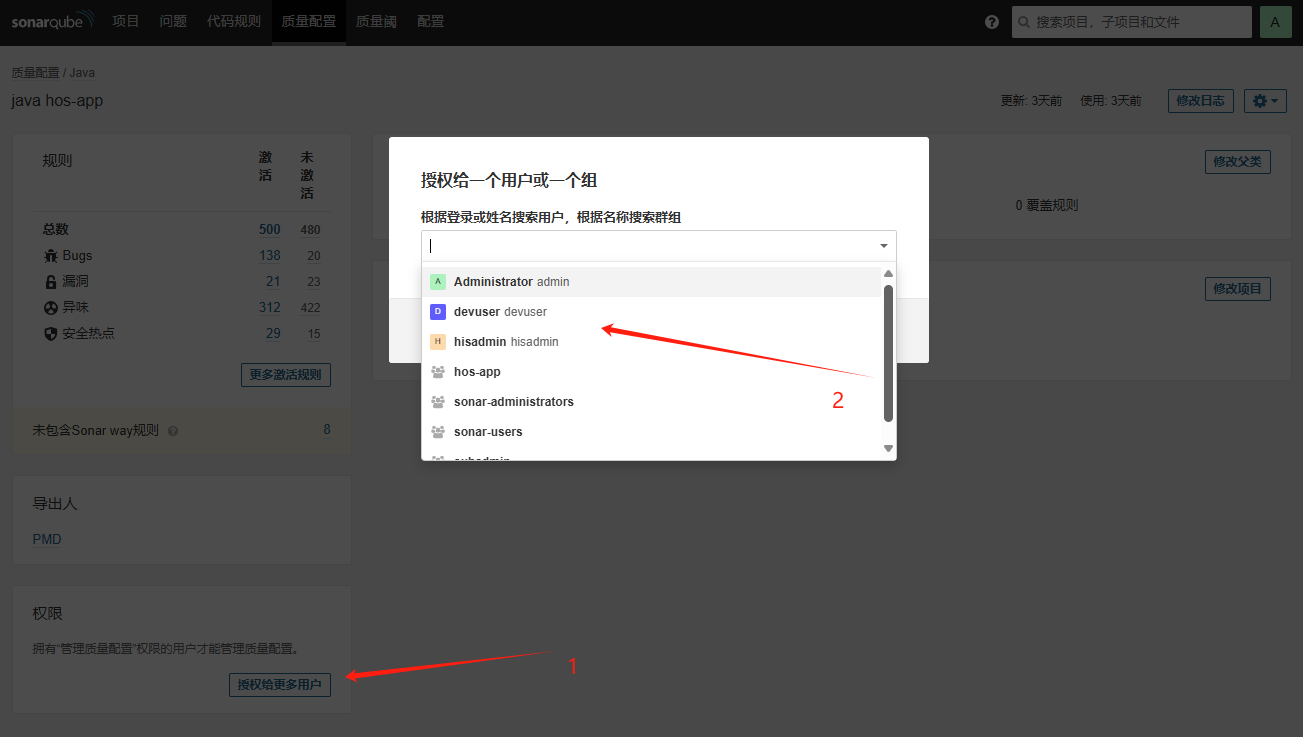
Task: Open the PMD exporter link
Action: point(47,539)
